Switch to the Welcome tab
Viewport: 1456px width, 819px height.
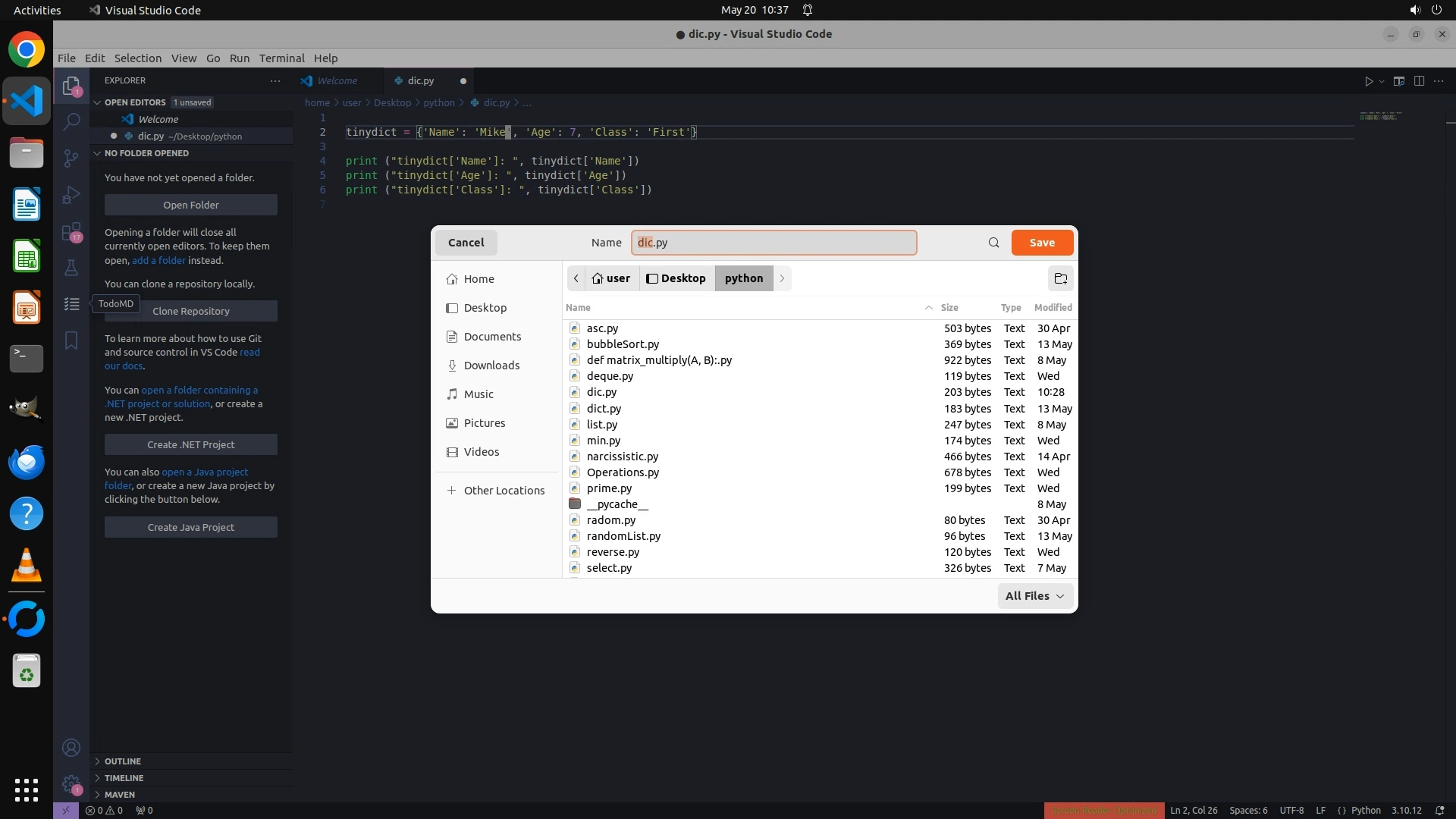coord(337,80)
